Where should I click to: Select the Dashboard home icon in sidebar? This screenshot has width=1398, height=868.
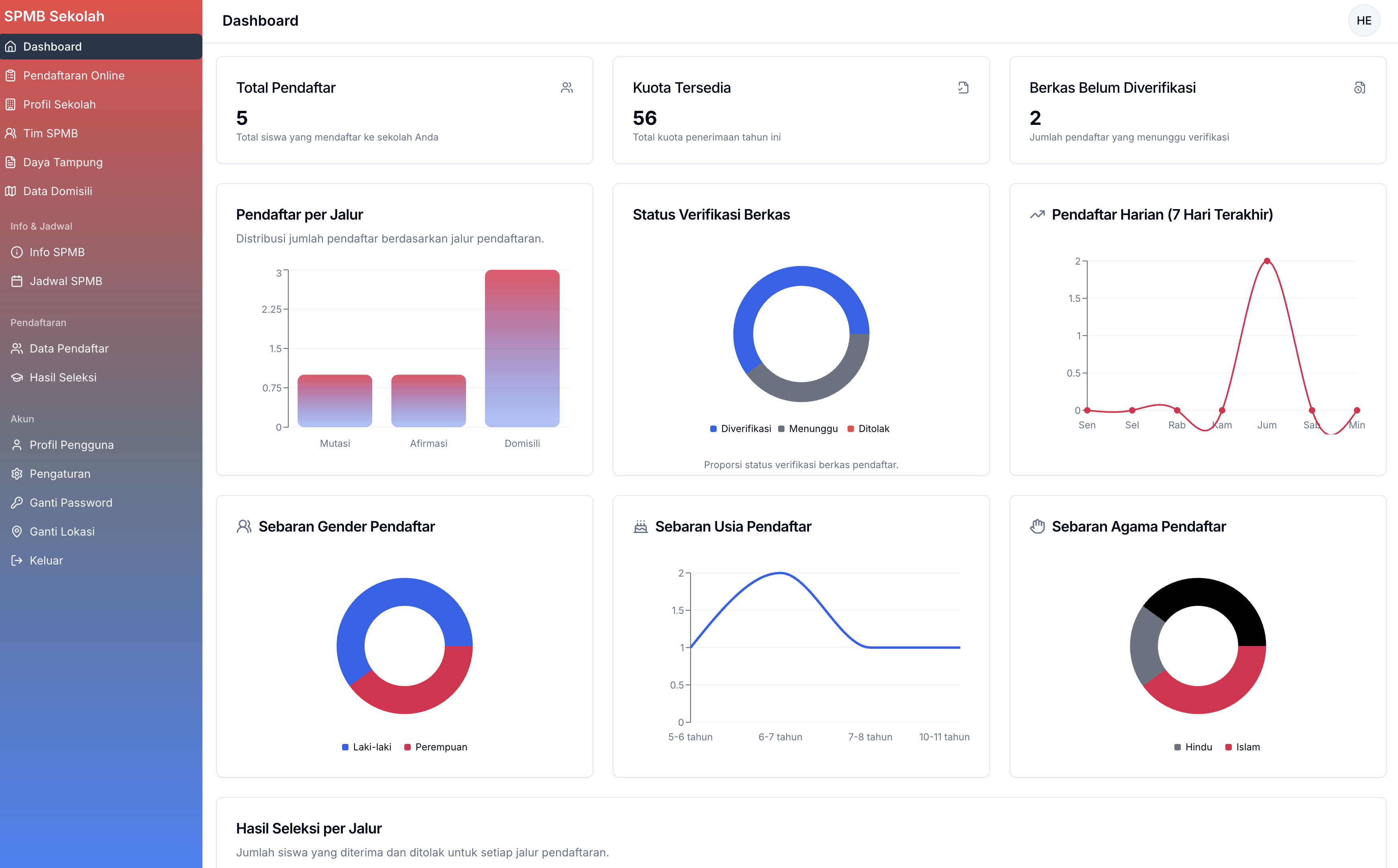(x=12, y=46)
